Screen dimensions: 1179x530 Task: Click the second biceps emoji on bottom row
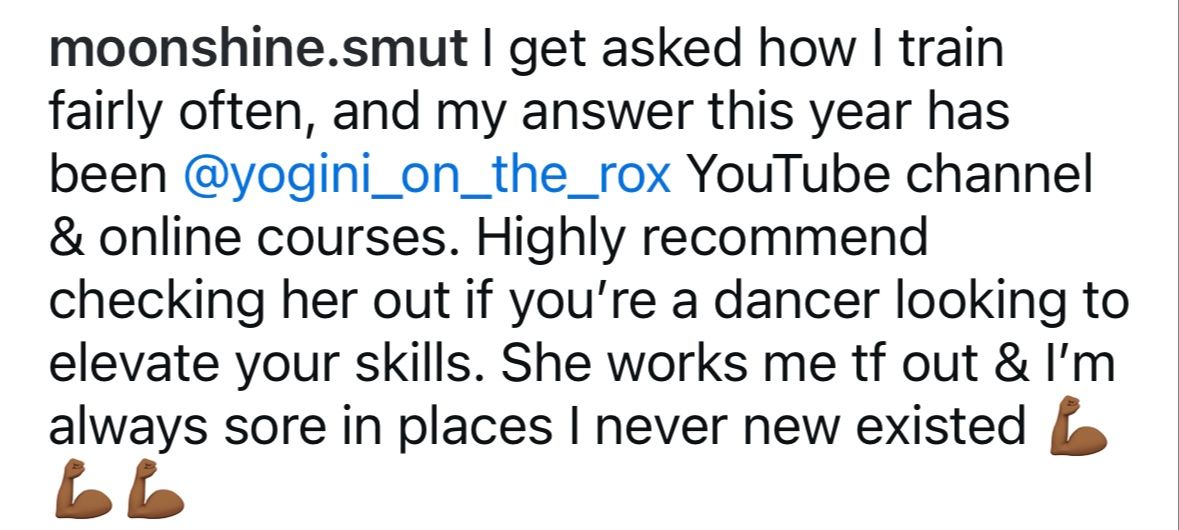click(156, 489)
